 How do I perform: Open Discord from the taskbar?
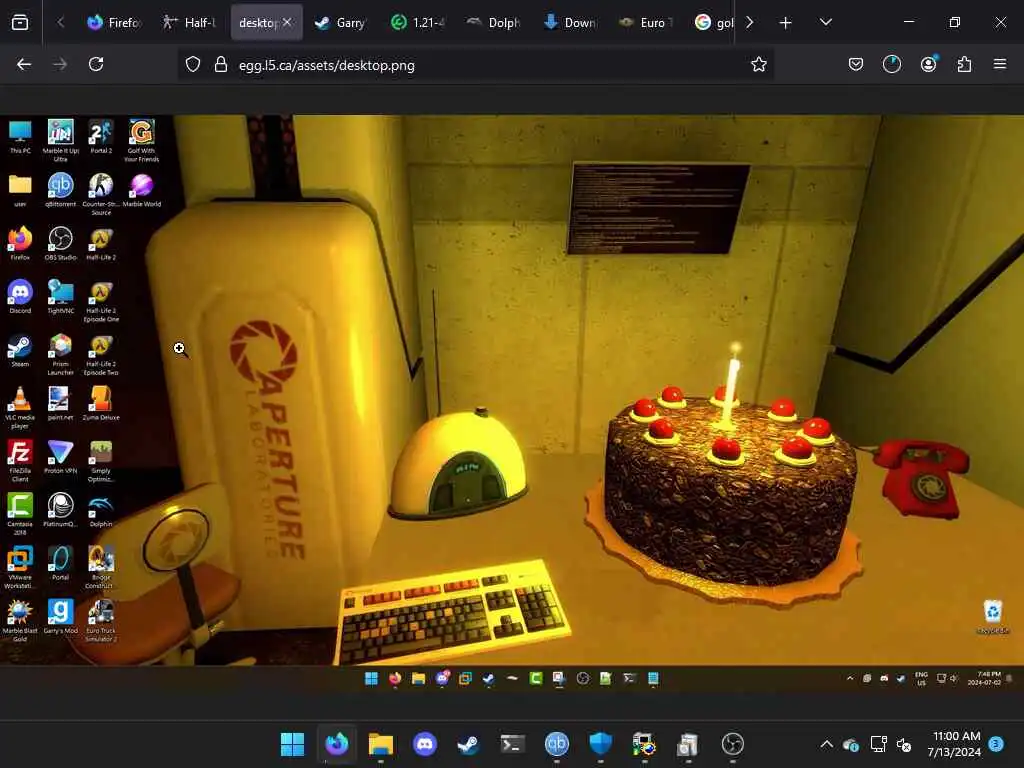coord(424,744)
